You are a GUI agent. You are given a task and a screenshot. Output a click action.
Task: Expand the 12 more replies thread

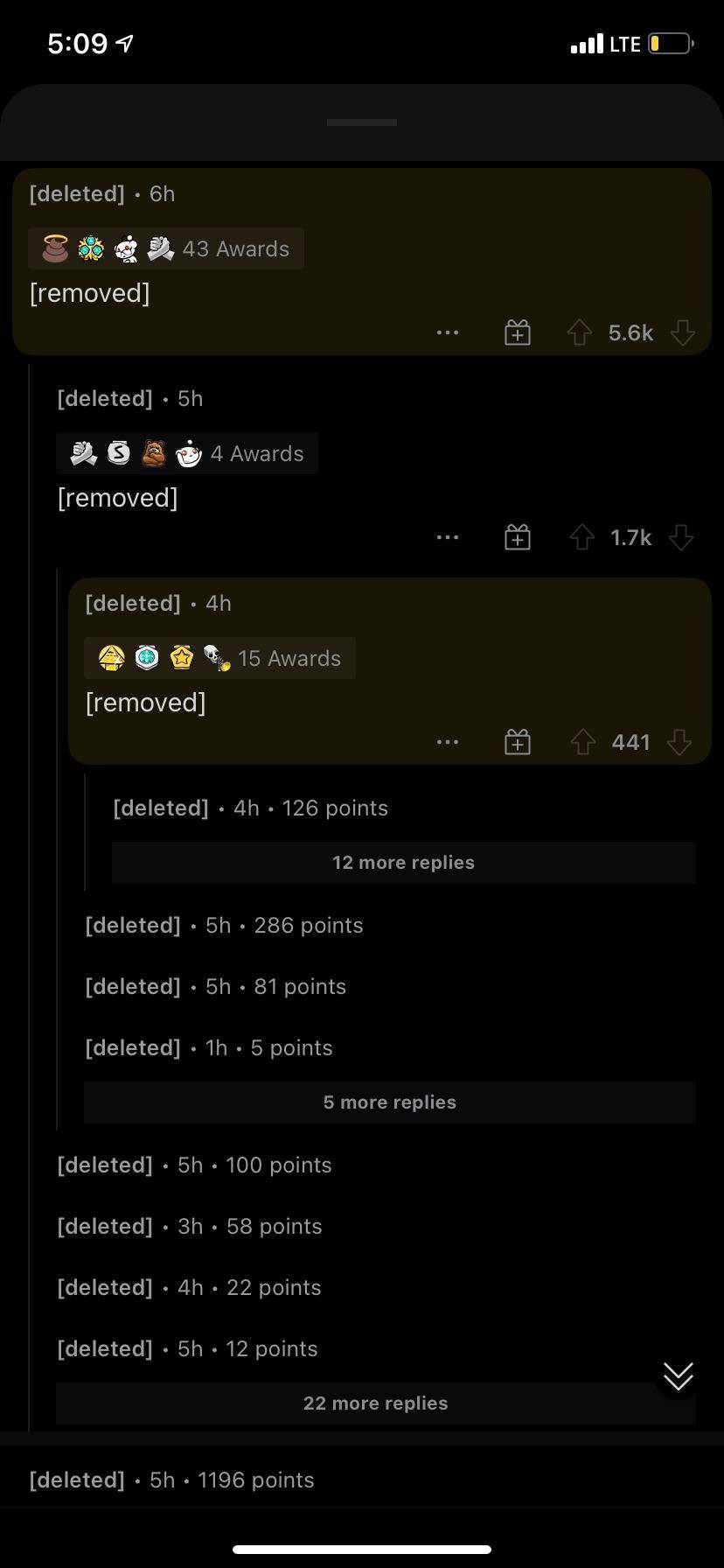coord(403,863)
